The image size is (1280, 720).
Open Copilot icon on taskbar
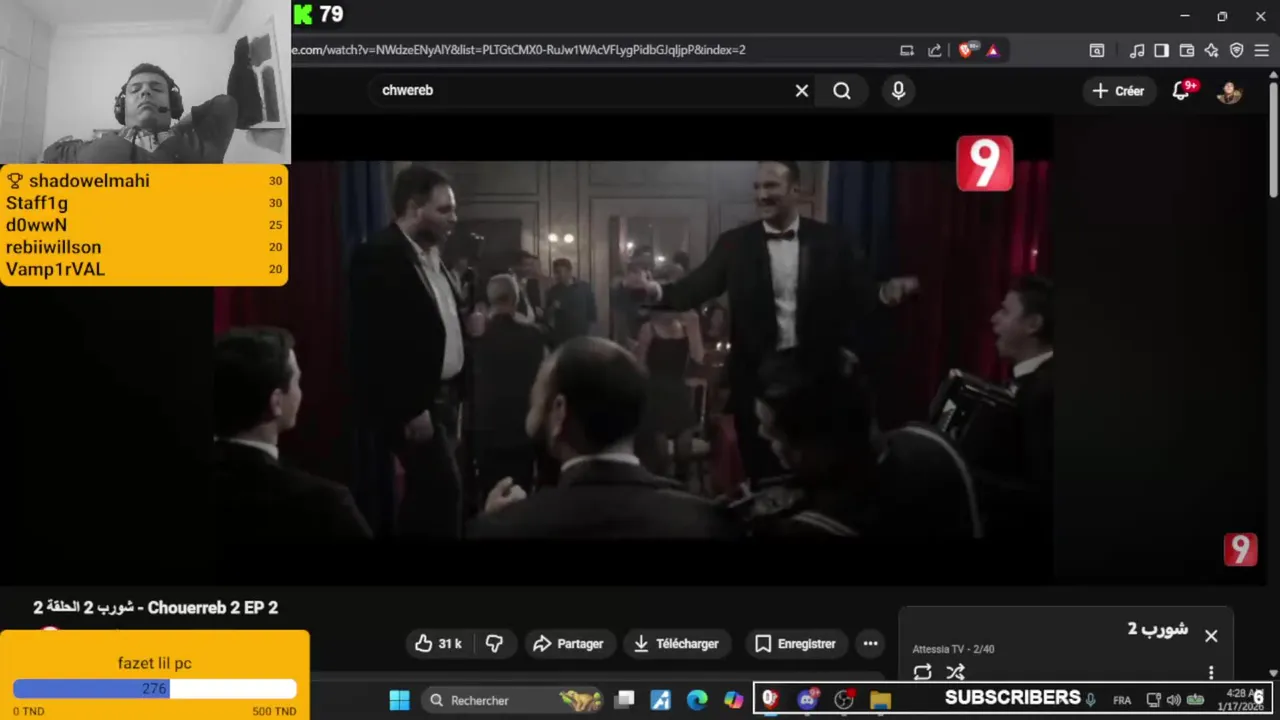click(x=733, y=701)
